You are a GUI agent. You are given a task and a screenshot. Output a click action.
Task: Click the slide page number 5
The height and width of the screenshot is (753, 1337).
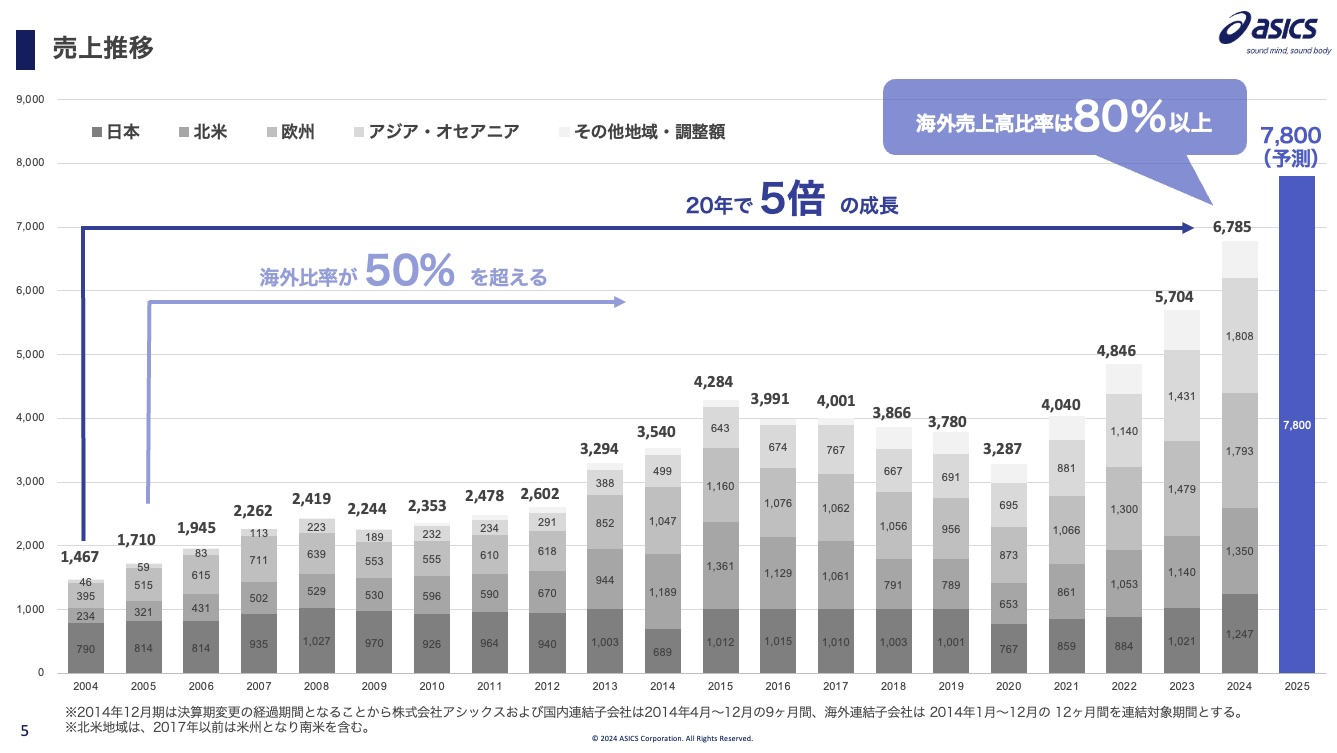[25, 731]
